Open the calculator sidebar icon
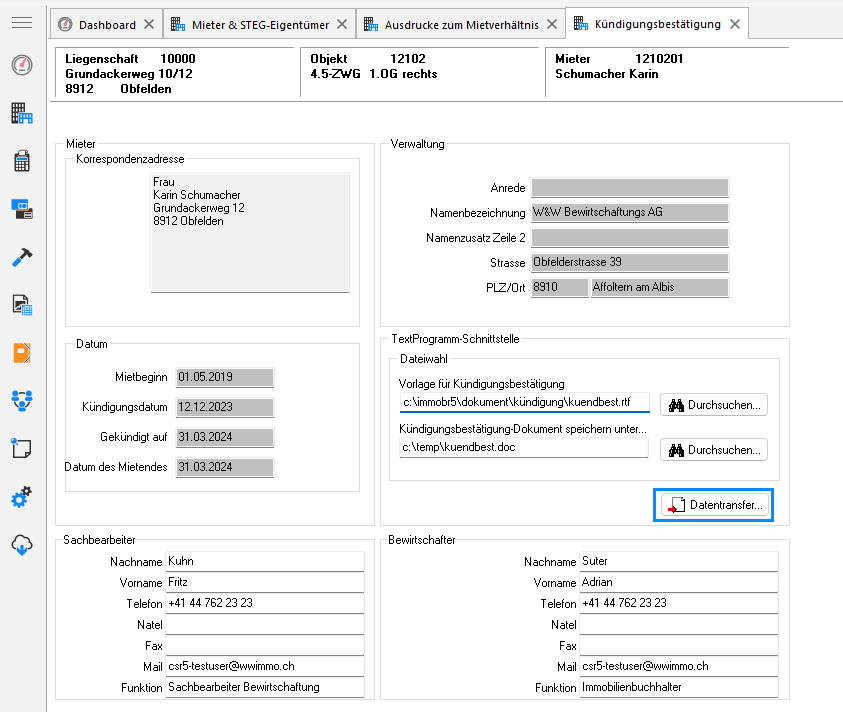 click(x=22, y=161)
